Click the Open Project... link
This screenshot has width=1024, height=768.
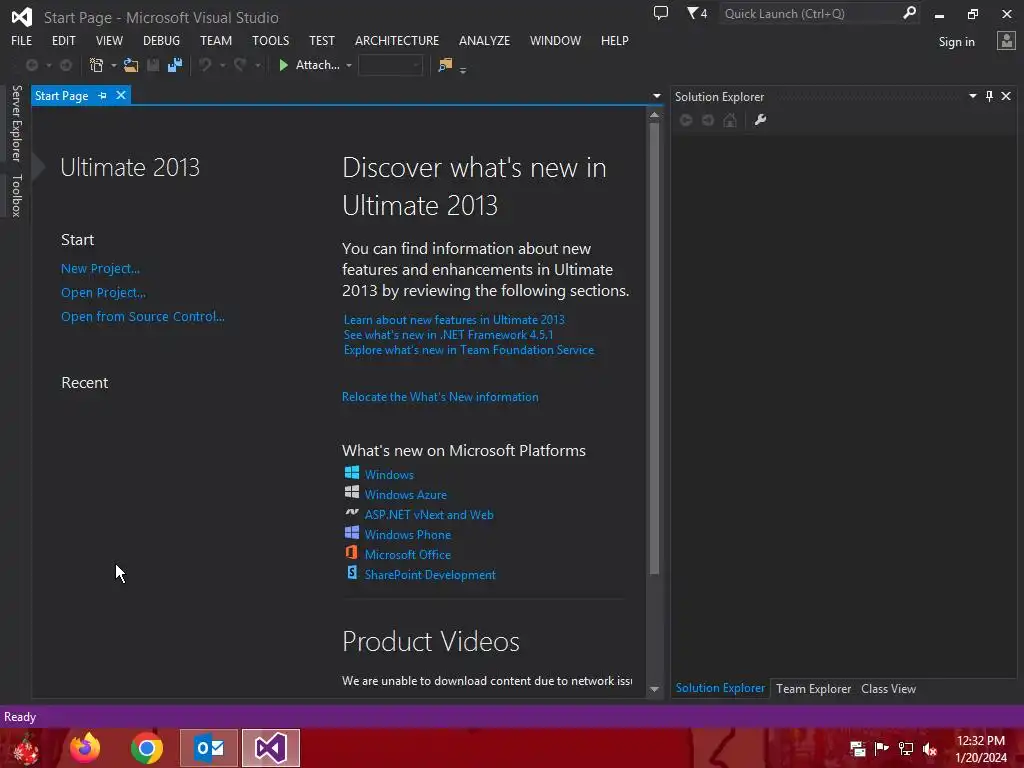click(x=103, y=293)
